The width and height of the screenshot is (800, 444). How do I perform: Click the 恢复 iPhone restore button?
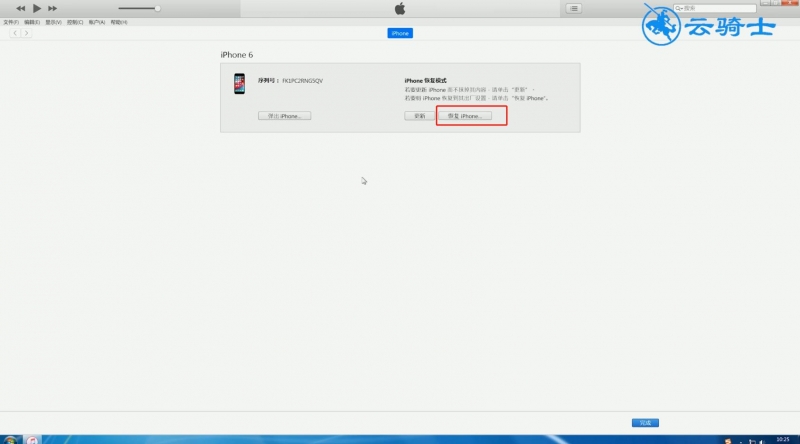tap(465, 116)
